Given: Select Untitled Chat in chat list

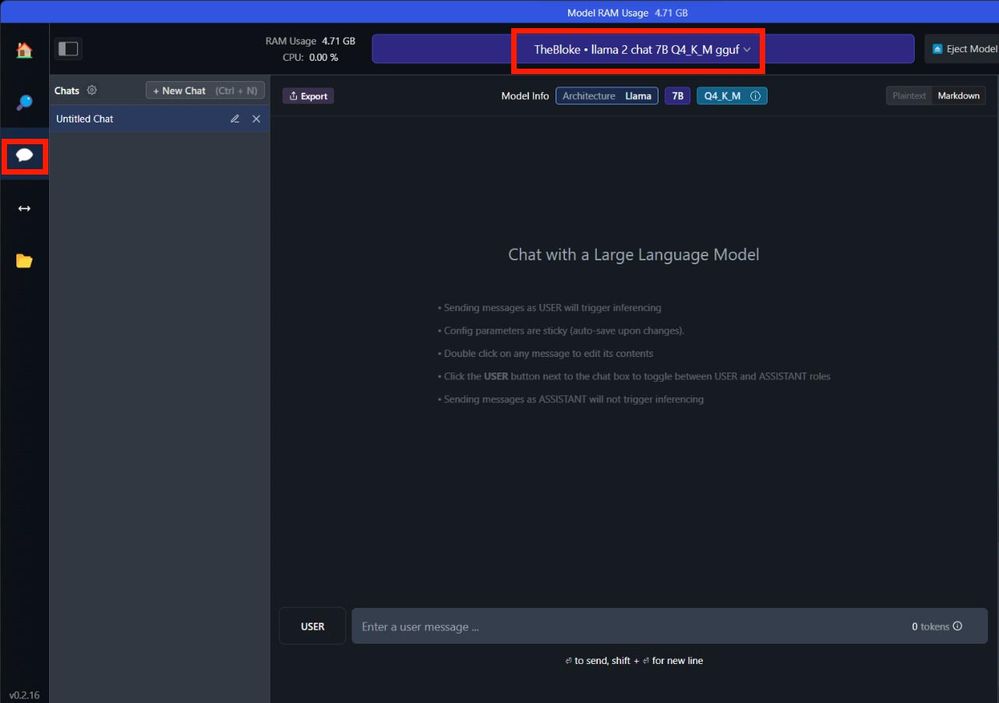Looking at the screenshot, I should [130, 119].
